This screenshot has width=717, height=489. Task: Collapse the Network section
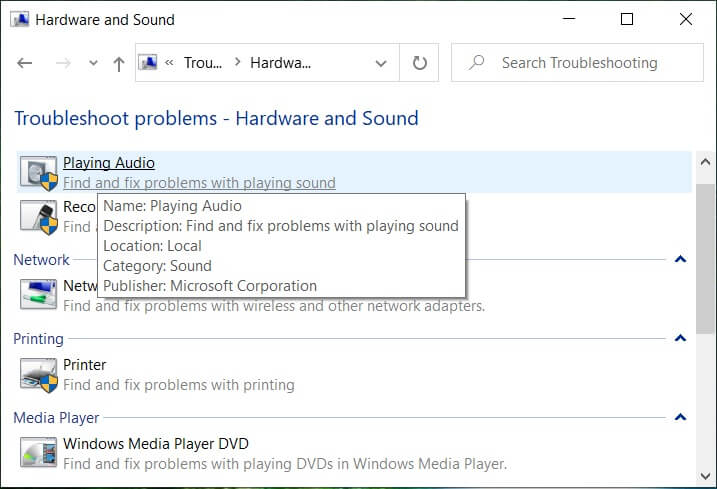(x=680, y=260)
